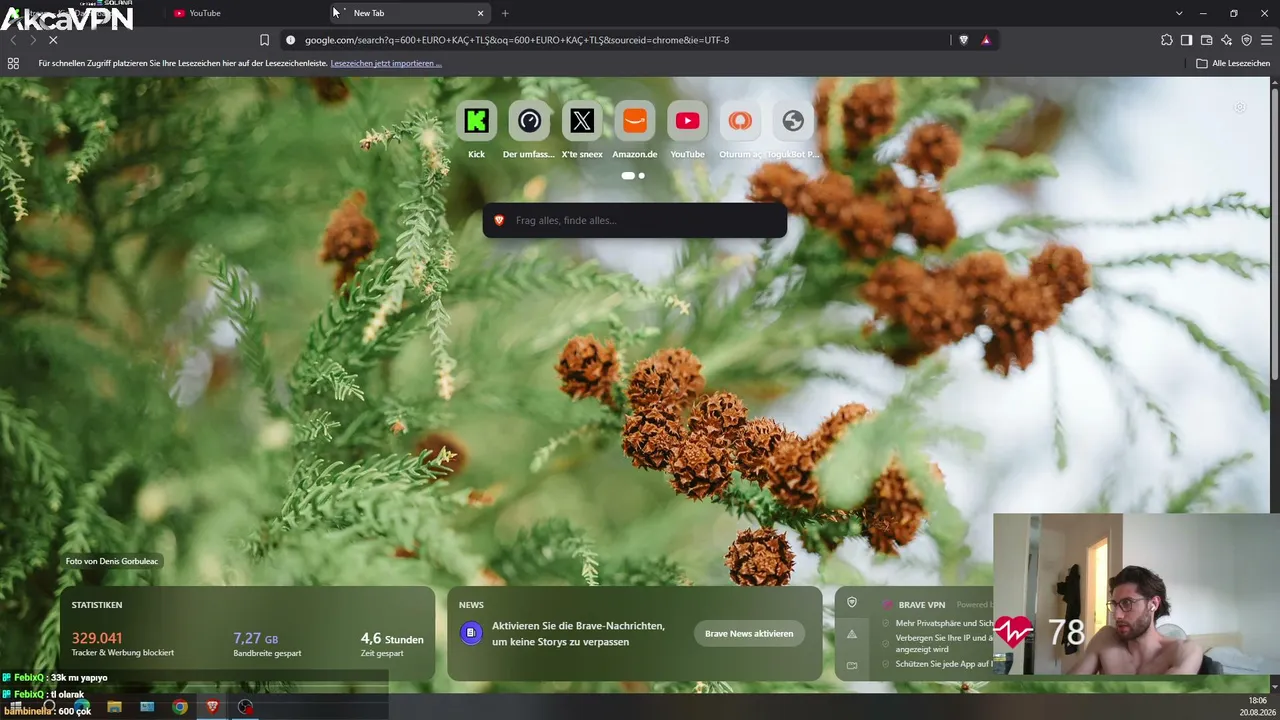Open 'Alle Lesezeichen' bookmarks folder
The width and height of the screenshot is (1280, 720).
coord(1233,63)
